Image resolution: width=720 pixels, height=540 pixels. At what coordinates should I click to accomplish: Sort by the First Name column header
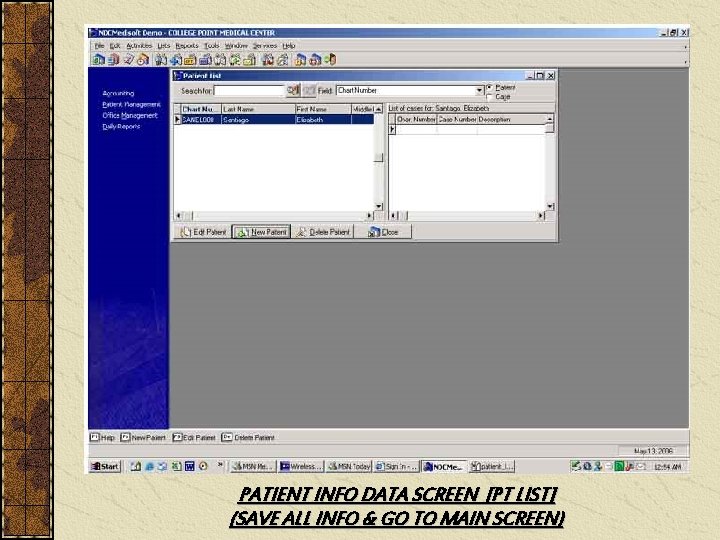(323, 109)
